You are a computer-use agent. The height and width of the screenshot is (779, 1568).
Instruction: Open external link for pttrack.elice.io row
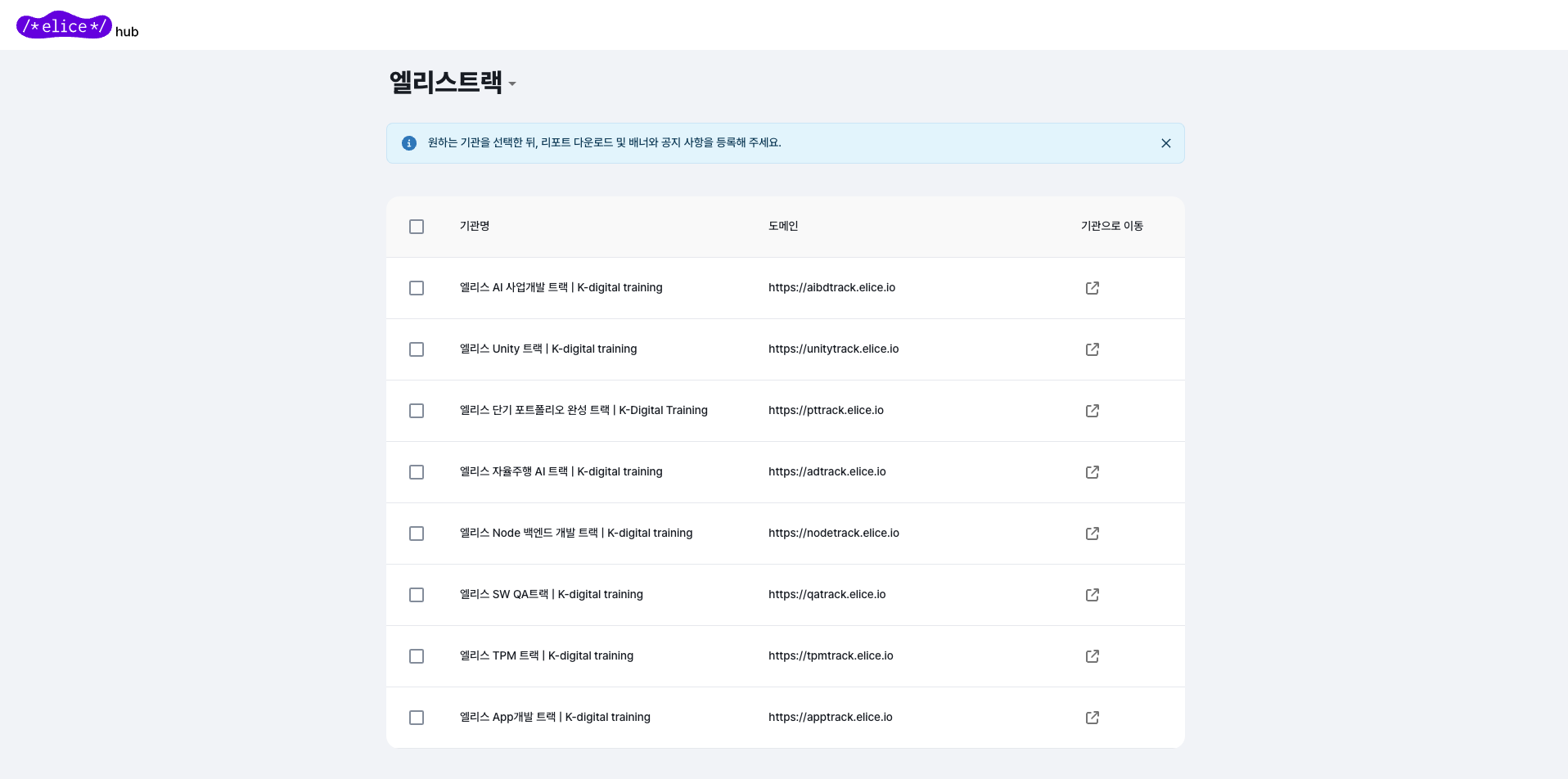click(1093, 411)
